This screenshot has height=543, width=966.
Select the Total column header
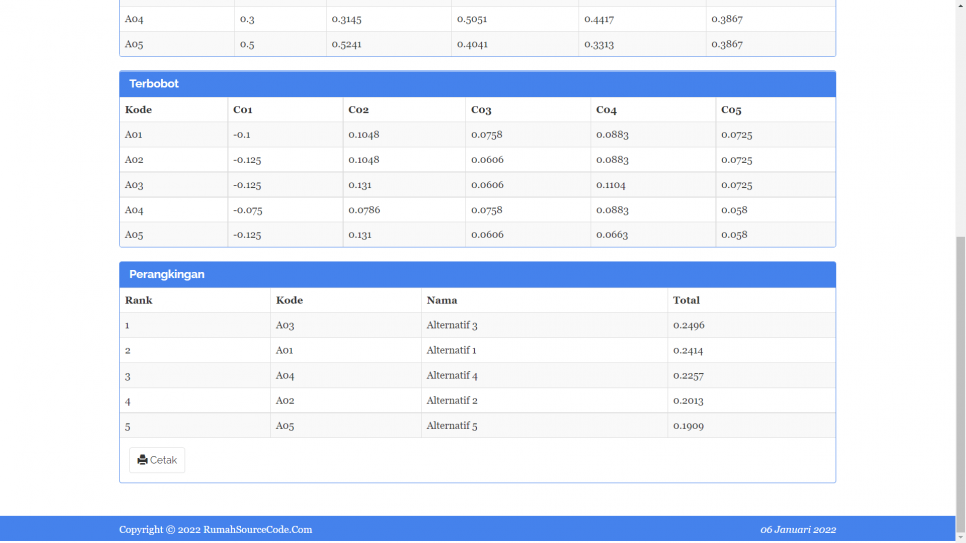pyautogui.click(x=686, y=300)
